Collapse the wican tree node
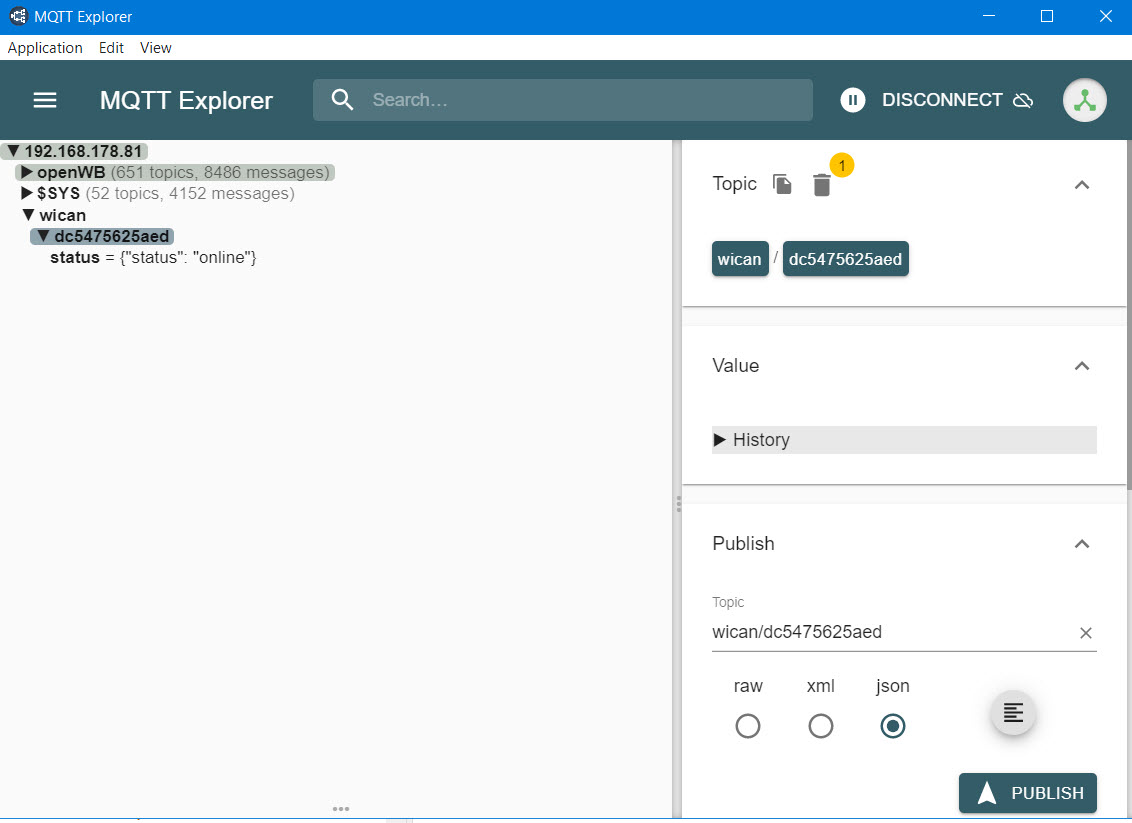Viewport: 1132px width, 823px height. point(28,214)
